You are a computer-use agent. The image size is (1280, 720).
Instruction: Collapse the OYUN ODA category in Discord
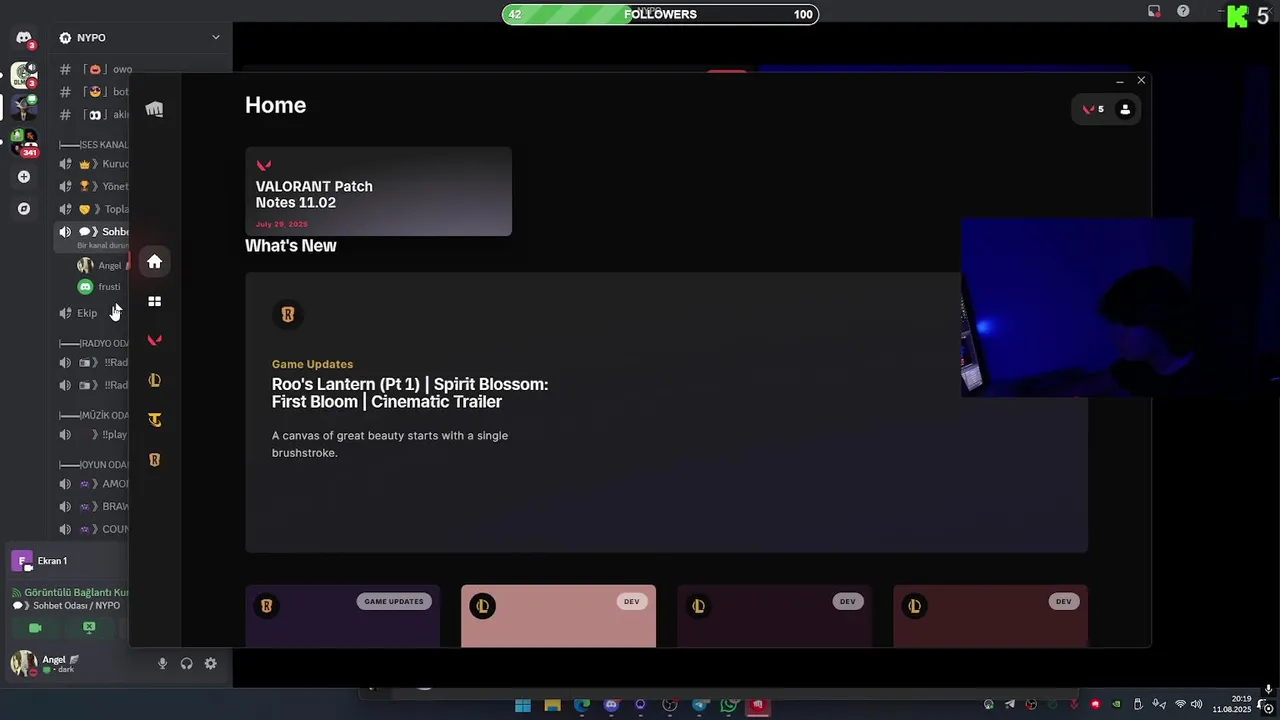click(94, 465)
